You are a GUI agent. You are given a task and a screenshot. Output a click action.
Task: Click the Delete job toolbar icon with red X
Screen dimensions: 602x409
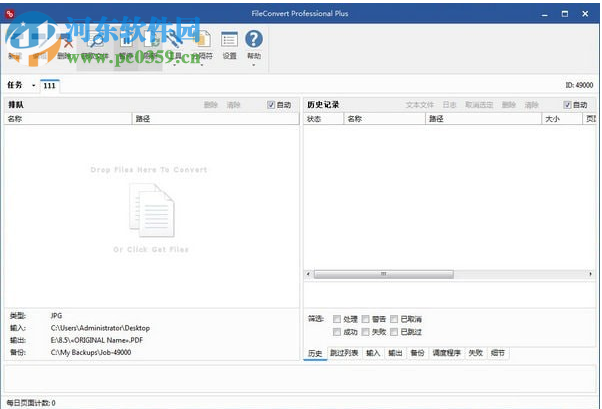click(x=66, y=40)
